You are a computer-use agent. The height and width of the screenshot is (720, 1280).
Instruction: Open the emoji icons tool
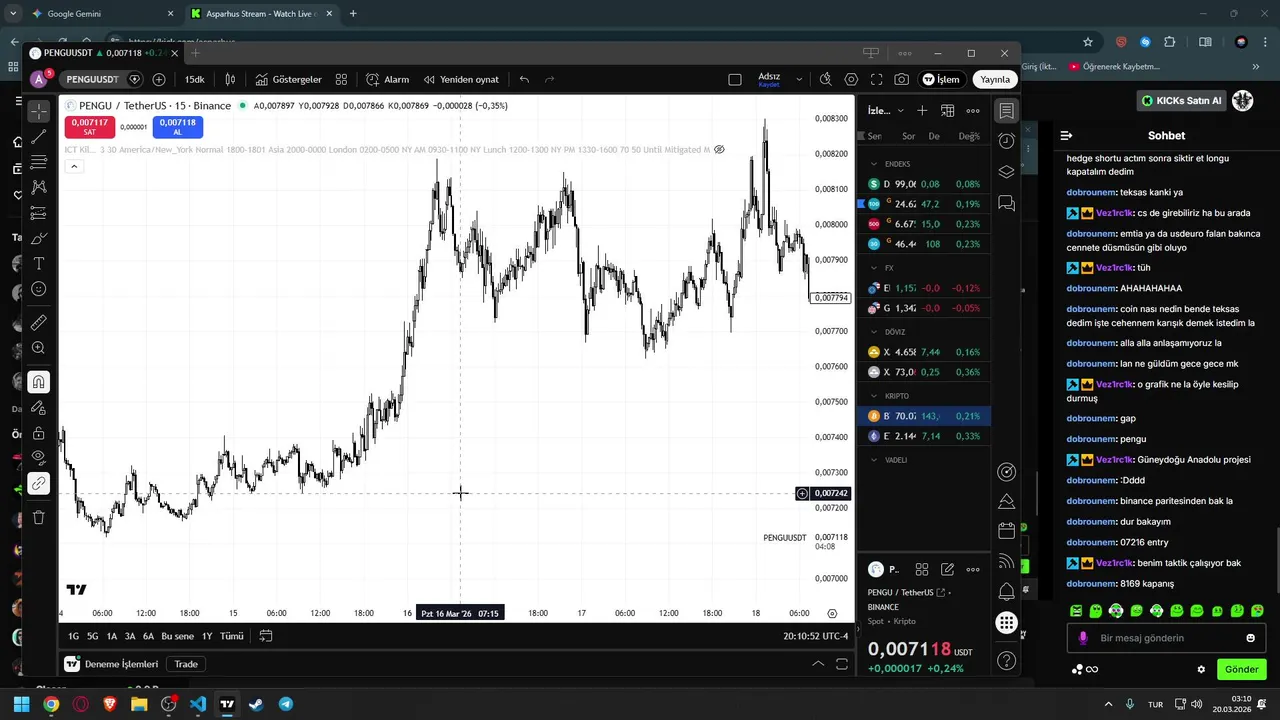pyautogui.click(x=38, y=289)
